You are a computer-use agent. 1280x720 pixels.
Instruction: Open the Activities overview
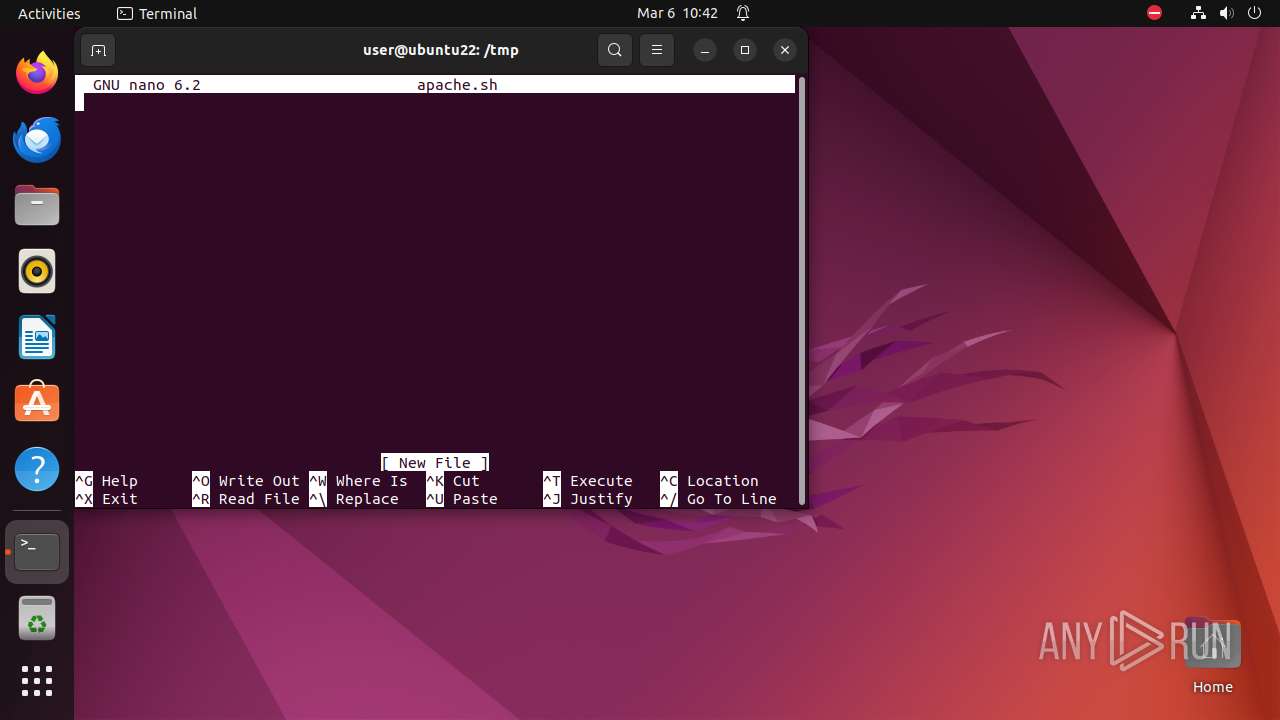coord(49,13)
